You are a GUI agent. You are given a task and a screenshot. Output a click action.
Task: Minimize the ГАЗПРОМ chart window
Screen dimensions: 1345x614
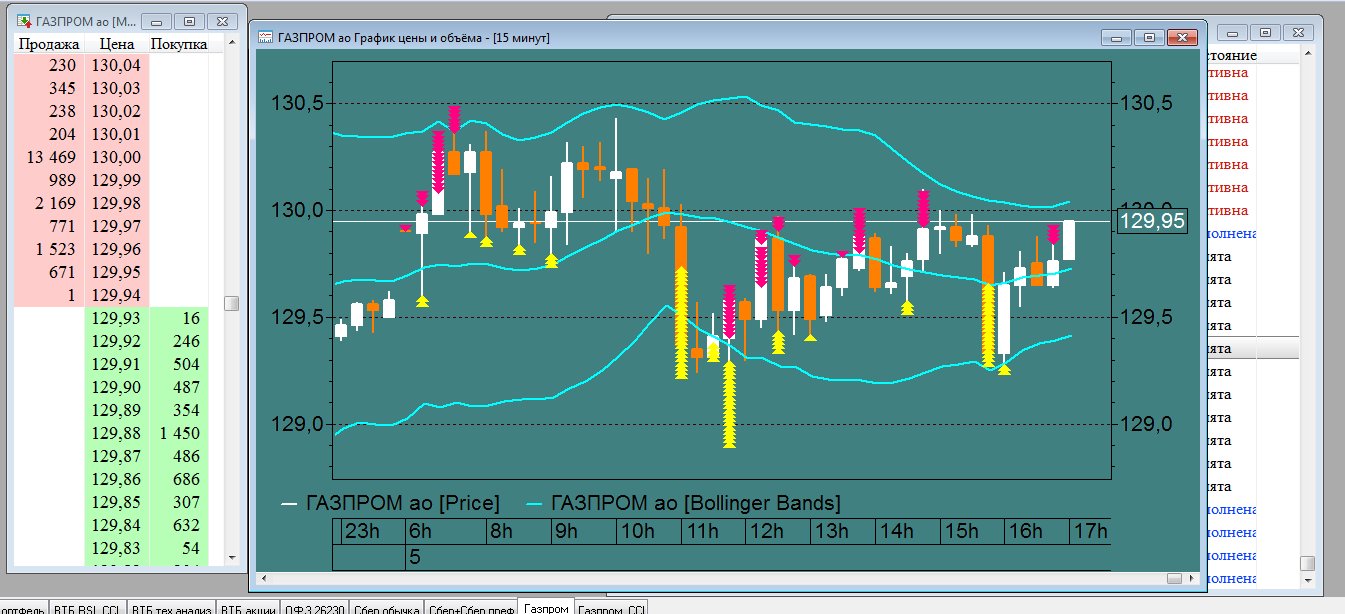[1116, 37]
